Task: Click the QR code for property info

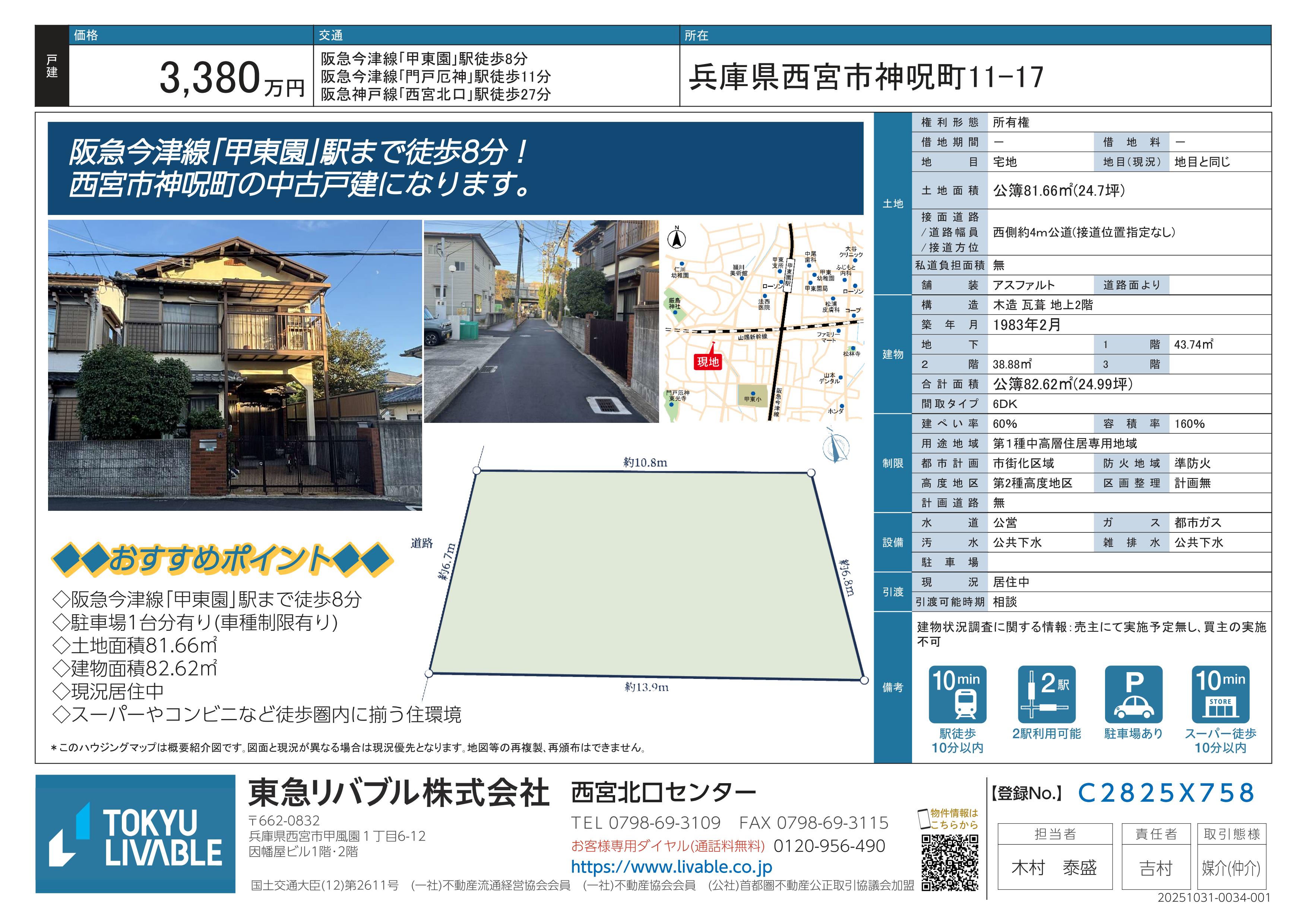Action: (950, 863)
